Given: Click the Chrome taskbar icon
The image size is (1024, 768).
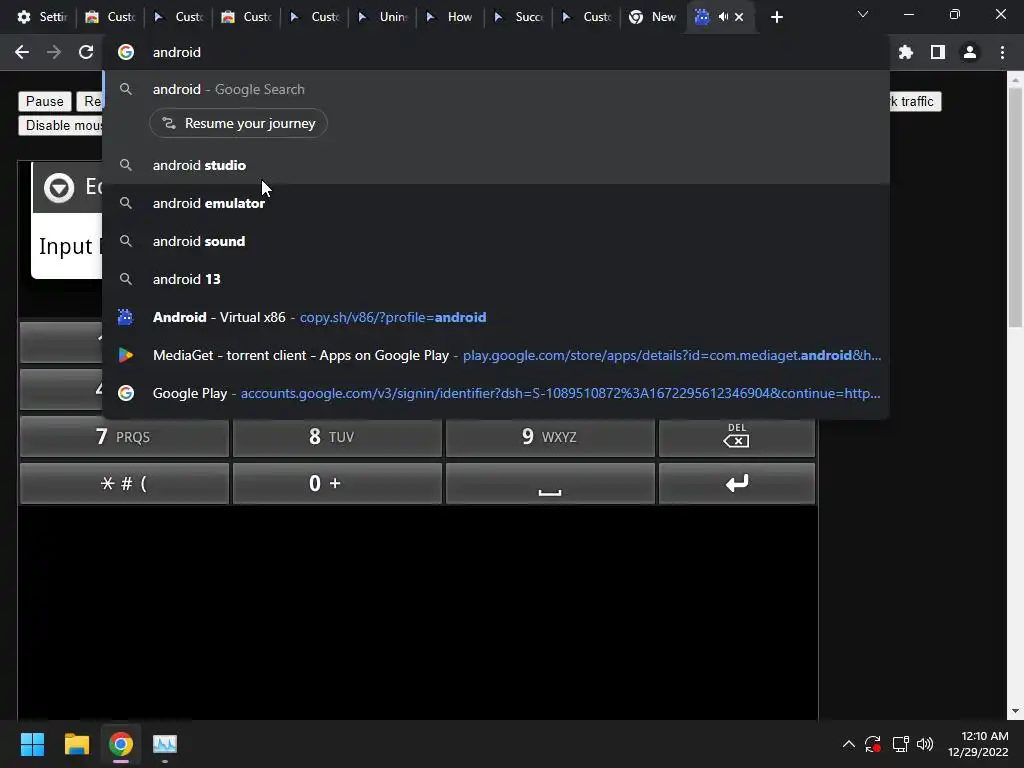Looking at the screenshot, I should pyautogui.click(x=121, y=744).
